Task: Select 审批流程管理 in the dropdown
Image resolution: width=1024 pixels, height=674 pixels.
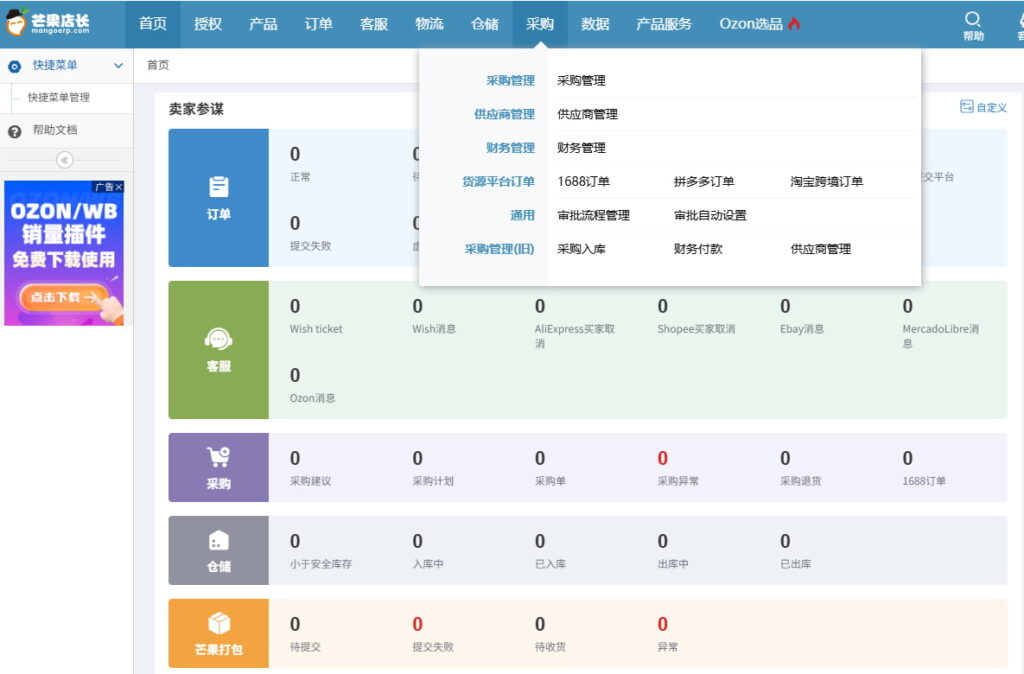Action: click(593, 215)
